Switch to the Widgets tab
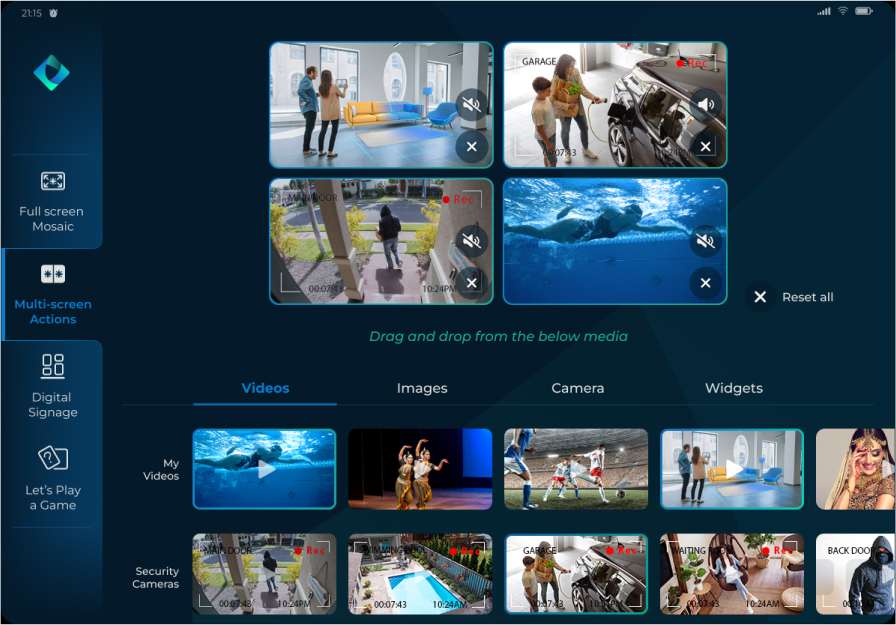Screen dimensions: 896x625 point(734,388)
